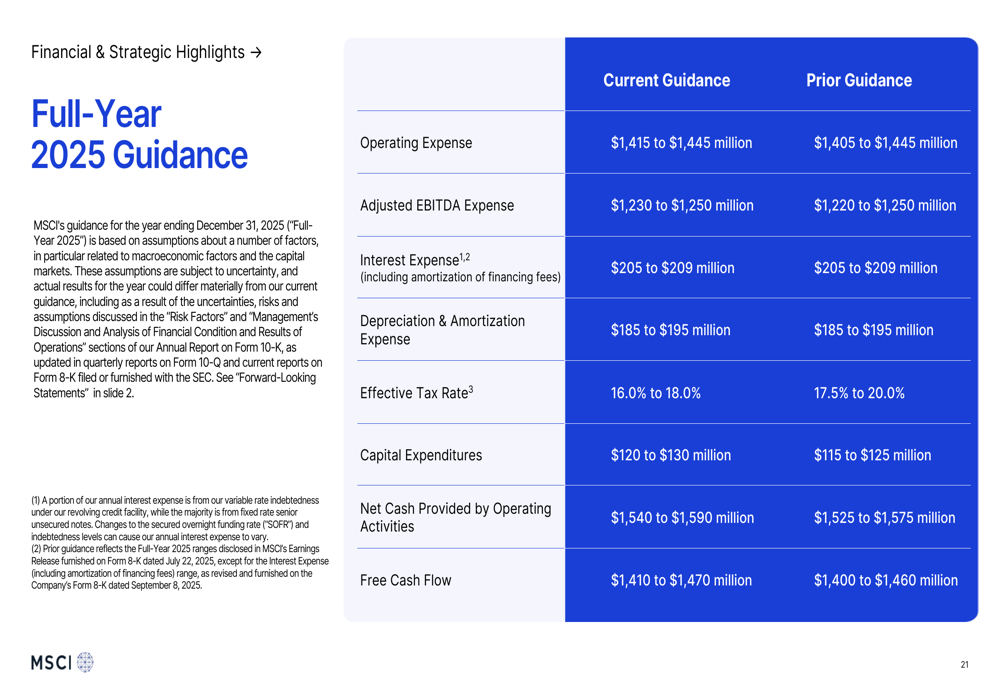Select current guidance value 16.0% to 18.0%
Viewport: 1000px width, 685px height.
655,393
